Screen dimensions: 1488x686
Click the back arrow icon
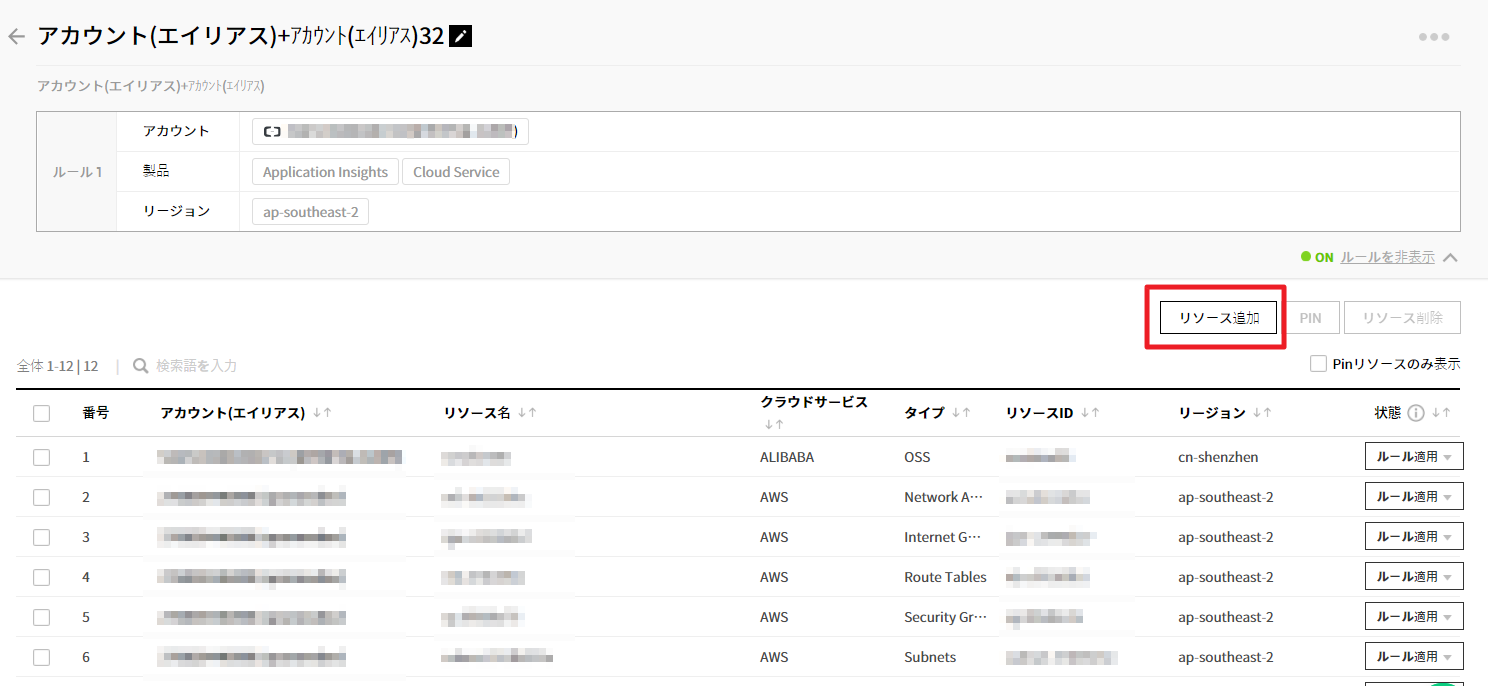tap(16, 37)
